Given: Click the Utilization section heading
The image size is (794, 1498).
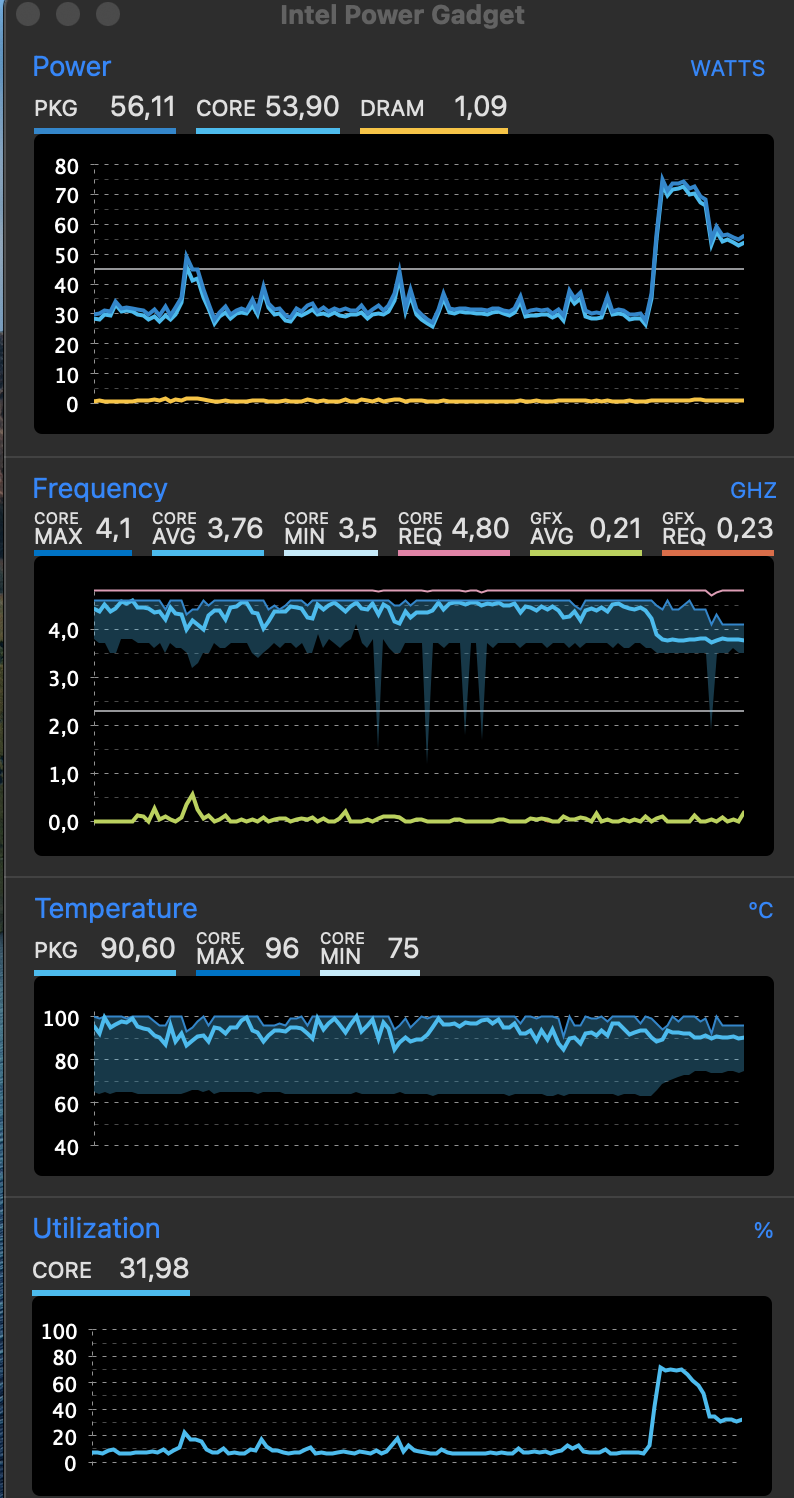Looking at the screenshot, I should point(96,1229).
